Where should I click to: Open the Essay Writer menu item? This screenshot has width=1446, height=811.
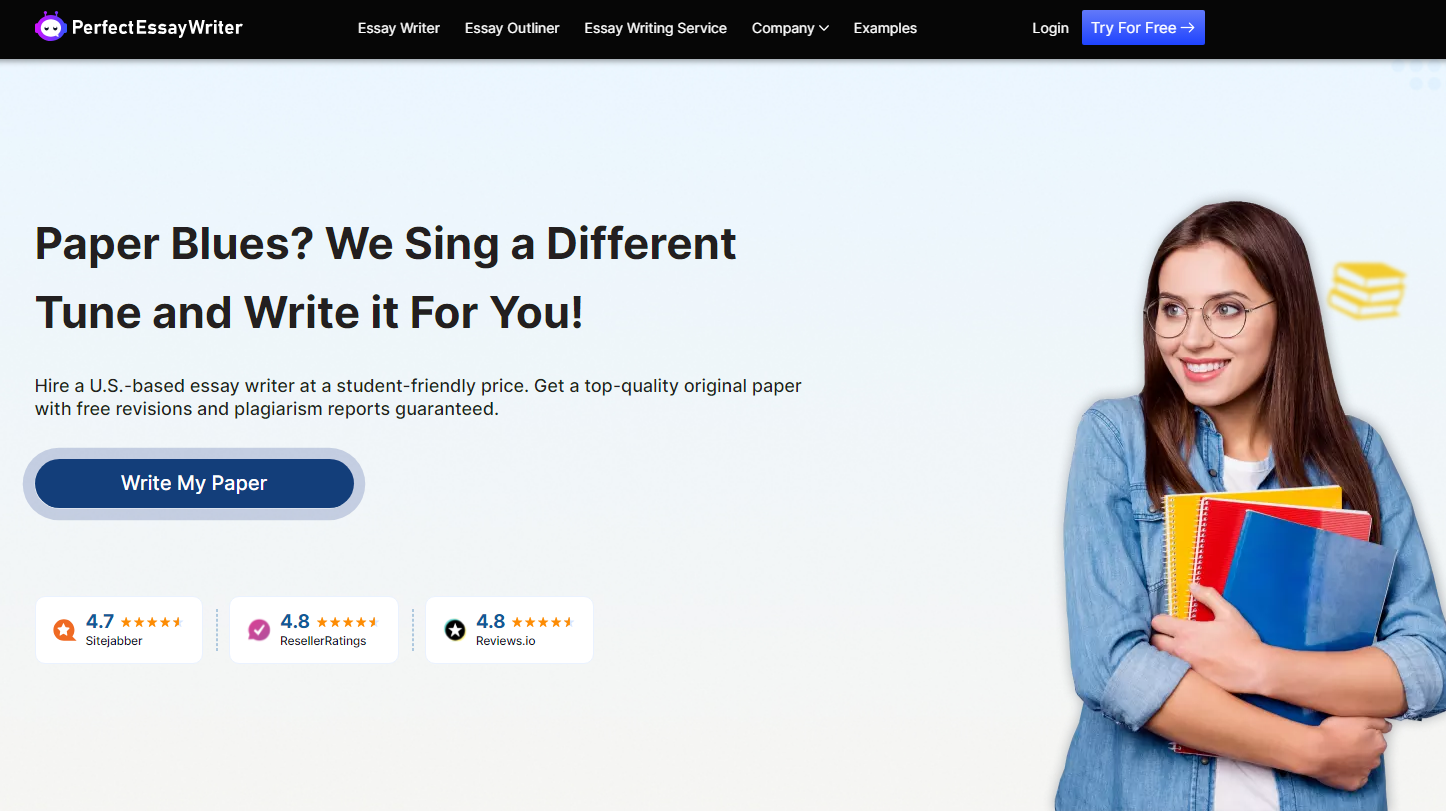coord(399,28)
